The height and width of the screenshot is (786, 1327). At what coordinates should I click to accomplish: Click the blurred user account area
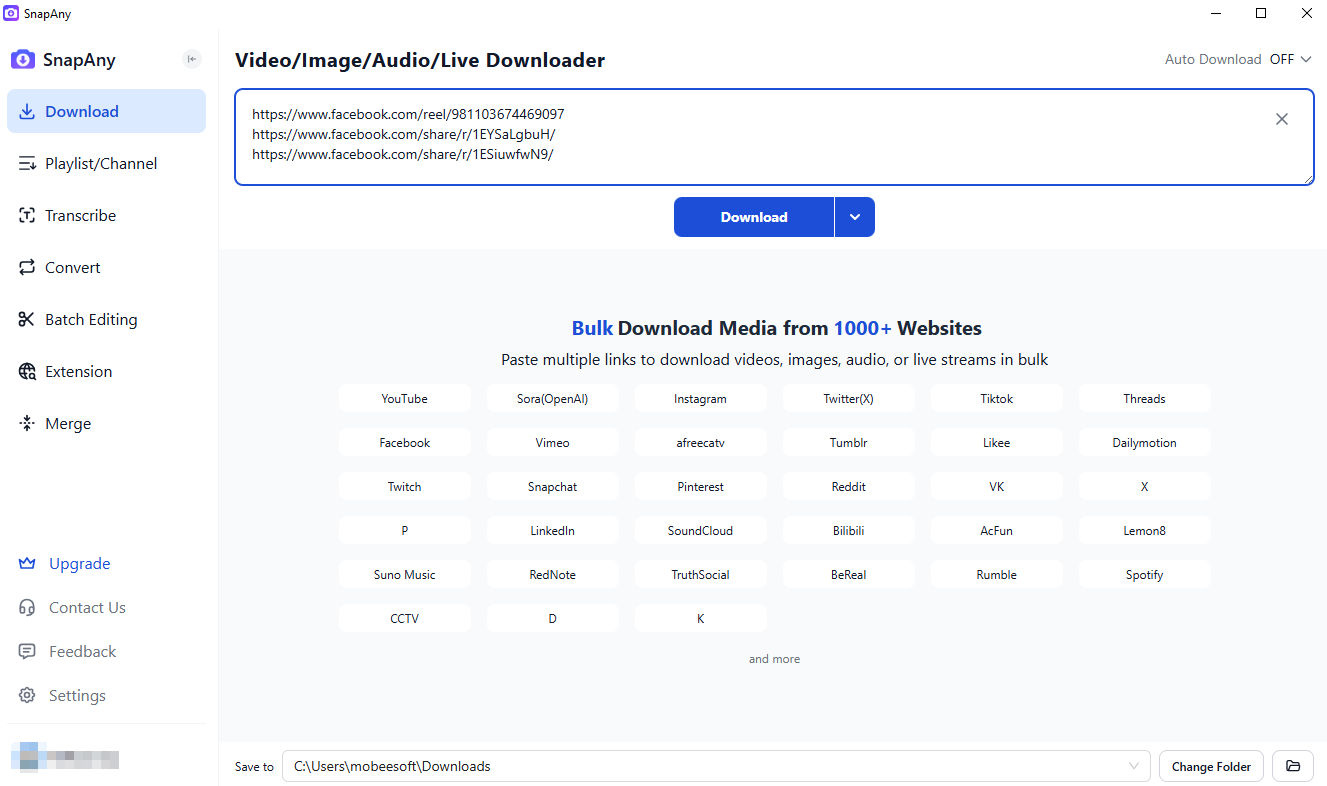tap(65, 757)
